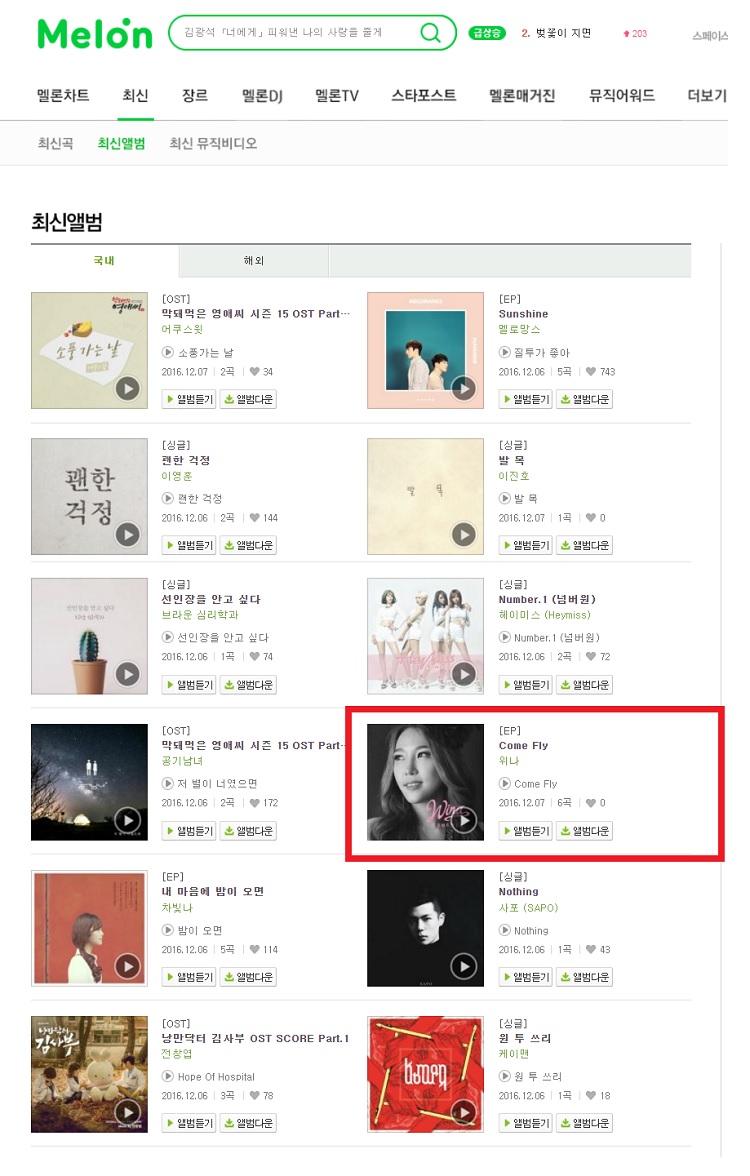Image resolution: width=750 pixels, height=1176 pixels.
Task: Play the Sunshine album cover overlay
Action: click(x=464, y=388)
